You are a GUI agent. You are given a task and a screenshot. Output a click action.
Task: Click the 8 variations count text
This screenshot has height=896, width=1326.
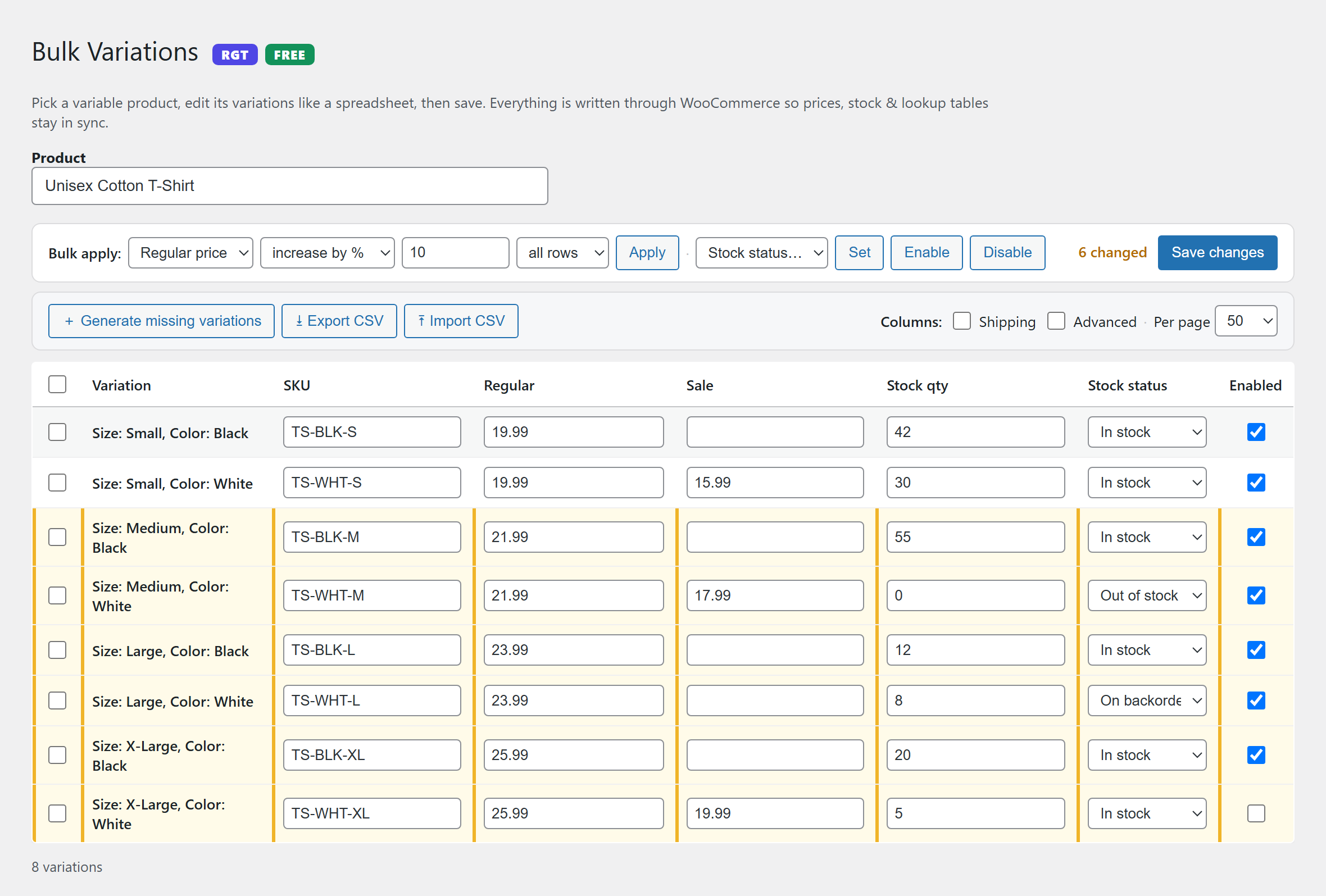tap(67, 867)
